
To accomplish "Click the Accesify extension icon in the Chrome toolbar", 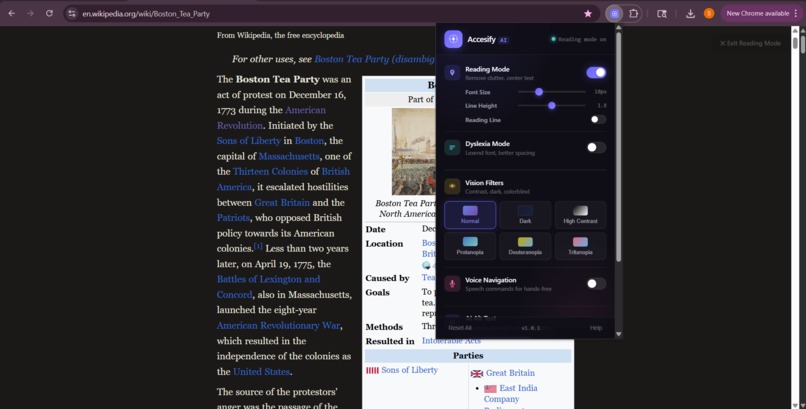I will coord(614,14).
